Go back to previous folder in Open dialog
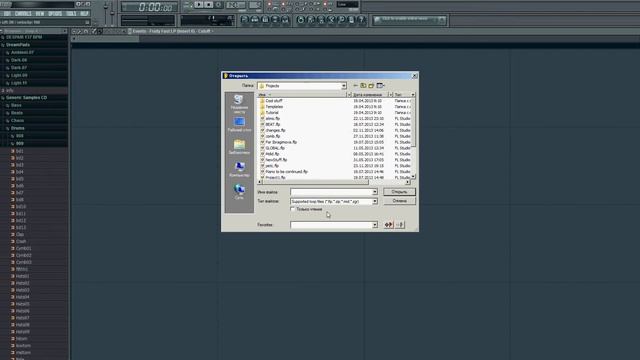640x360 pixels. [x=356, y=86]
